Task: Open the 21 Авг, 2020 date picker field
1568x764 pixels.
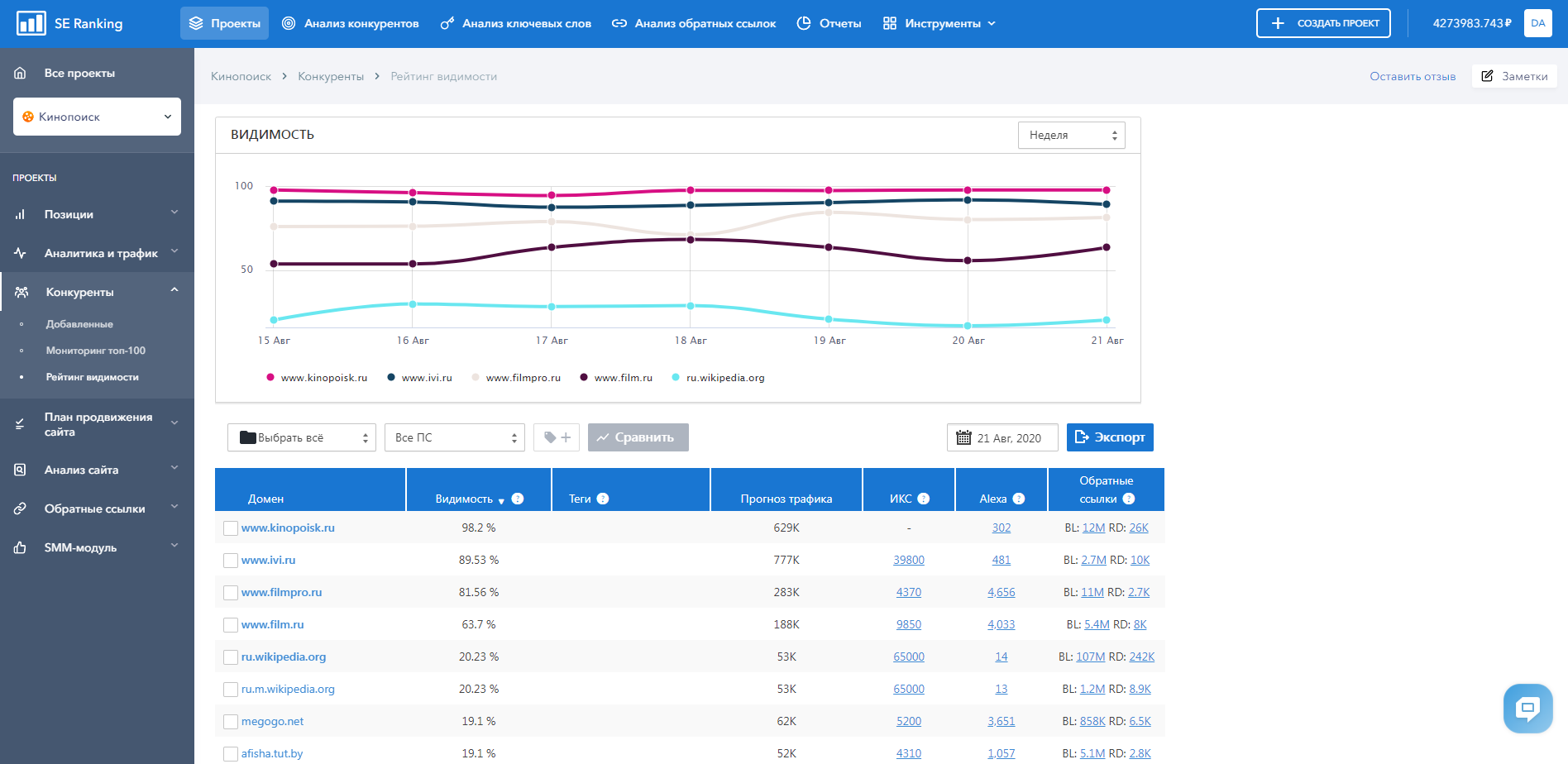Action: [1002, 437]
